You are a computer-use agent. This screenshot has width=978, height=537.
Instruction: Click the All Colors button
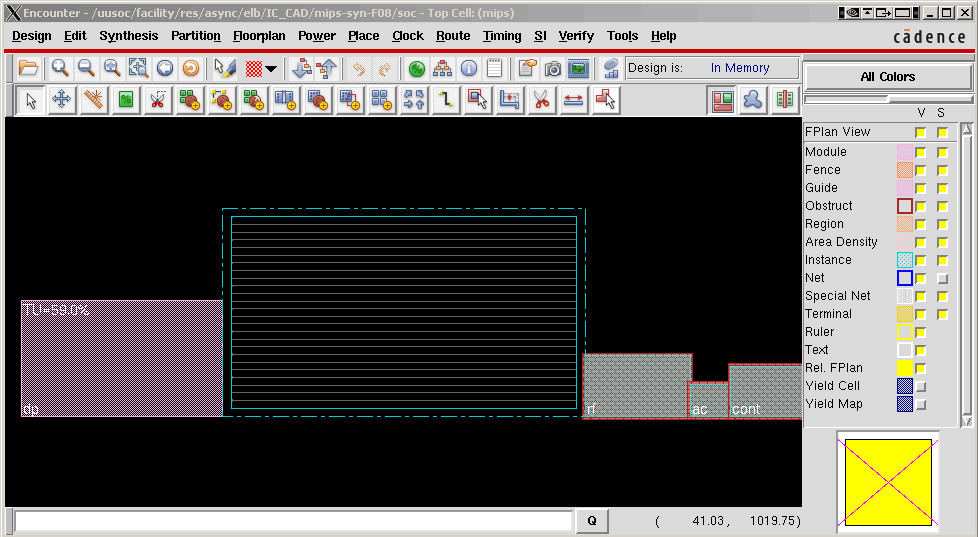[x=888, y=77]
